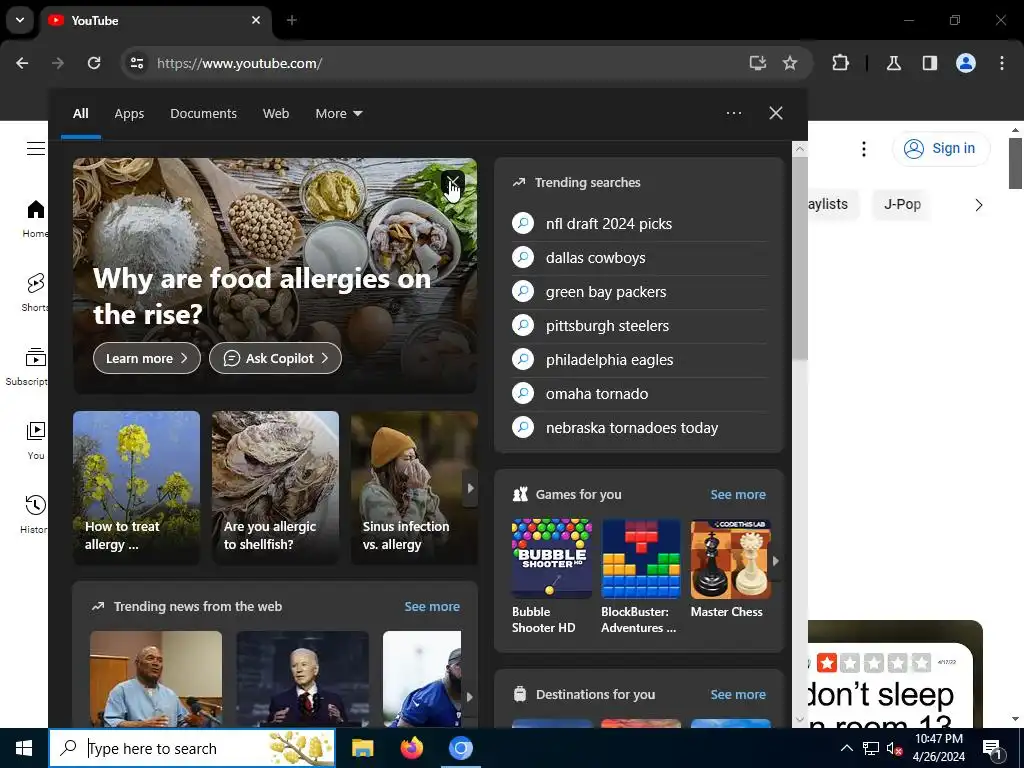
Task: Click search panel scroll-down arrow
Action: tap(800, 720)
